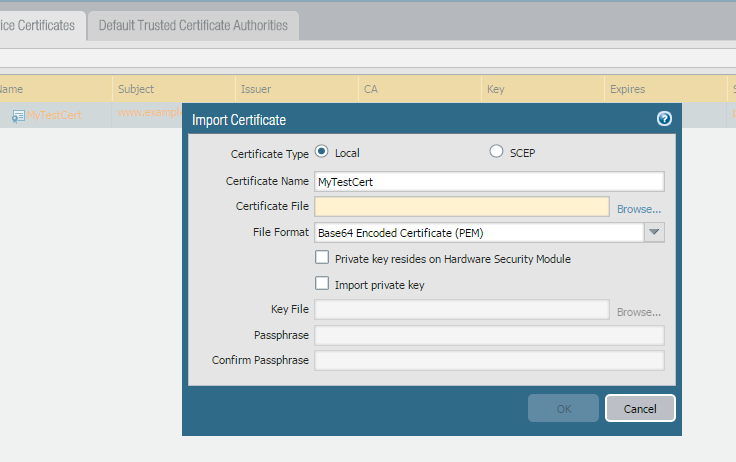Click the Base64 Encoded Certificate format field
Viewport: 736px width, 462px height.
tap(478, 232)
